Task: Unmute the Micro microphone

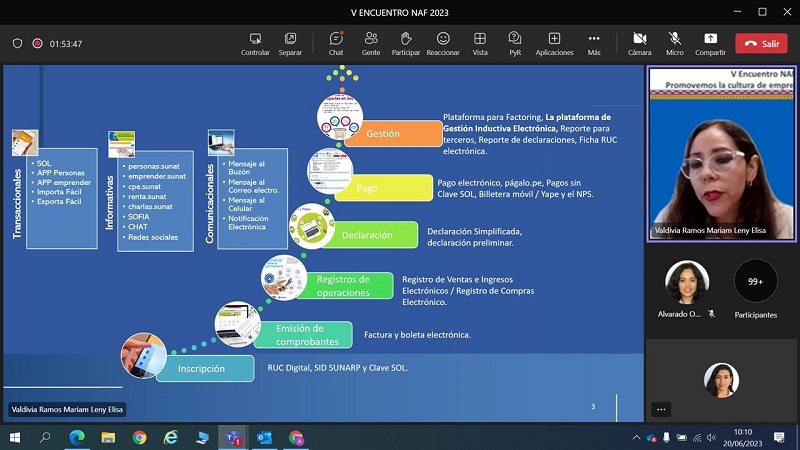Action: (675, 43)
